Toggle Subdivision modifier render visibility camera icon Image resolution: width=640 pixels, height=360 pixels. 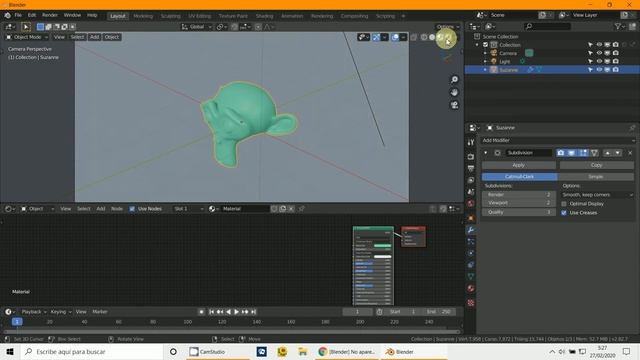pos(561,153)
